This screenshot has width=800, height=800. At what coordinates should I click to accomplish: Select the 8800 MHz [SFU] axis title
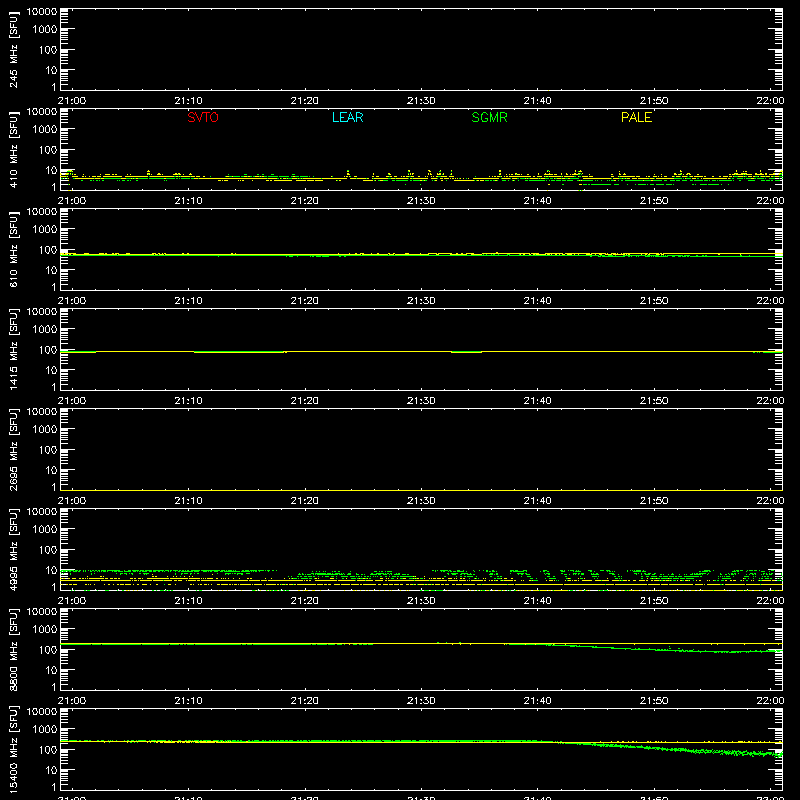pyautogui.click(x=13, y=649)
